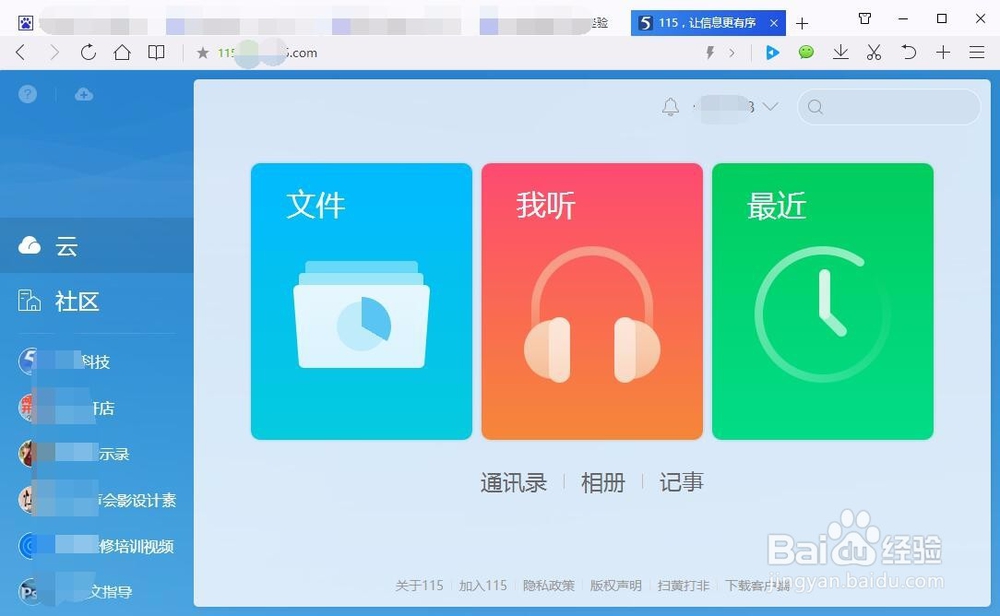Open the green WeChat chat icon

[806, 52]
